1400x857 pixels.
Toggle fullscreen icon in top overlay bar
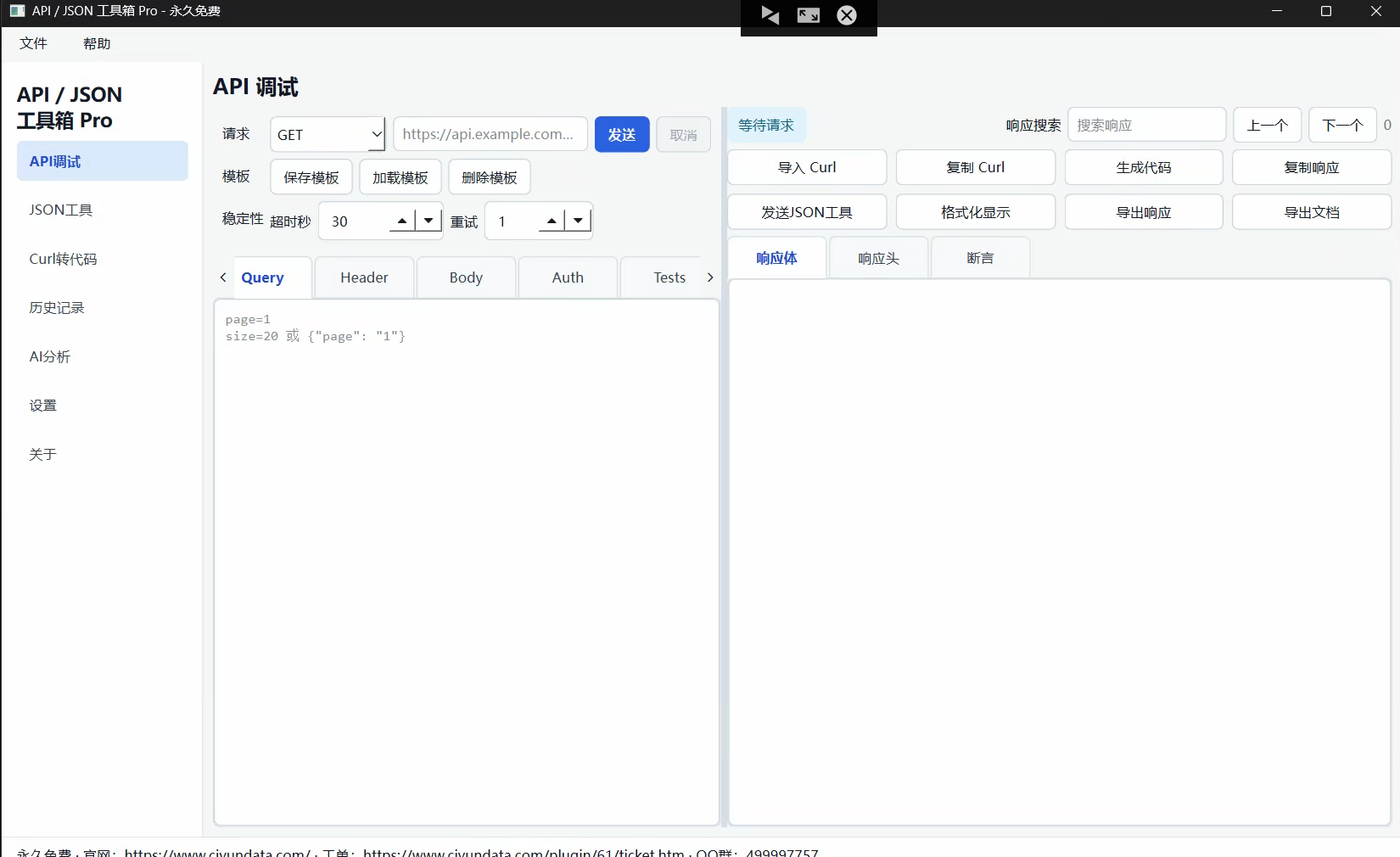pos(809,15)
